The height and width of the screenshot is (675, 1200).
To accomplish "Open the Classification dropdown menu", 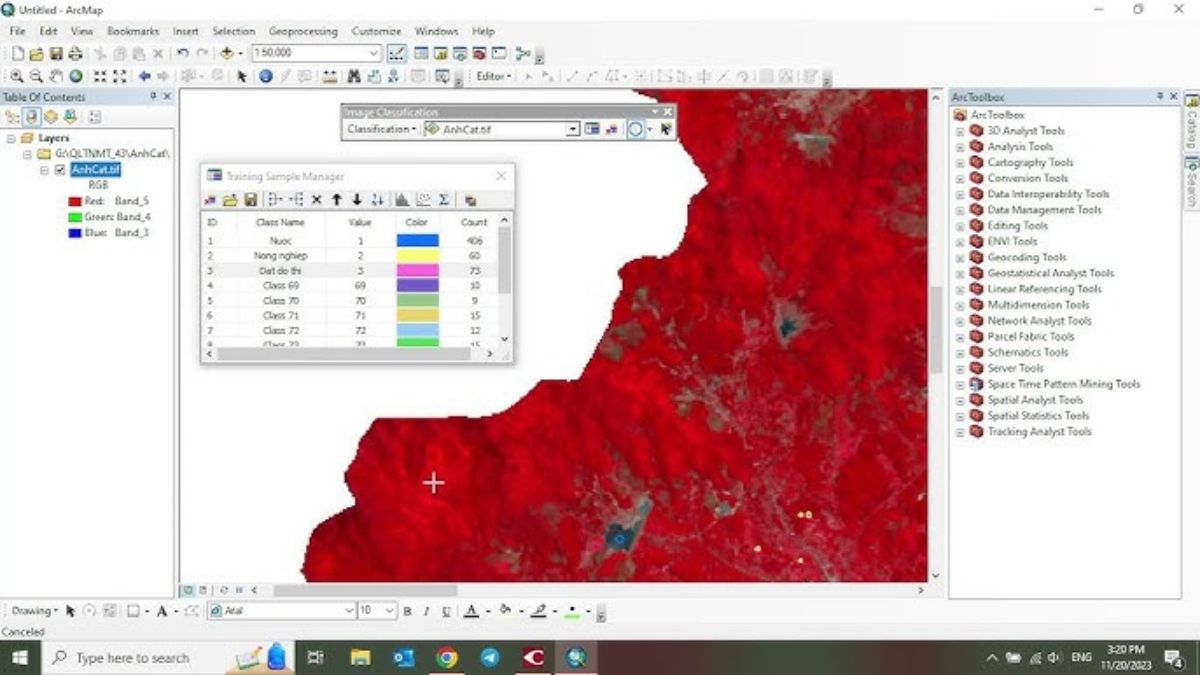I will click(383, 128).
